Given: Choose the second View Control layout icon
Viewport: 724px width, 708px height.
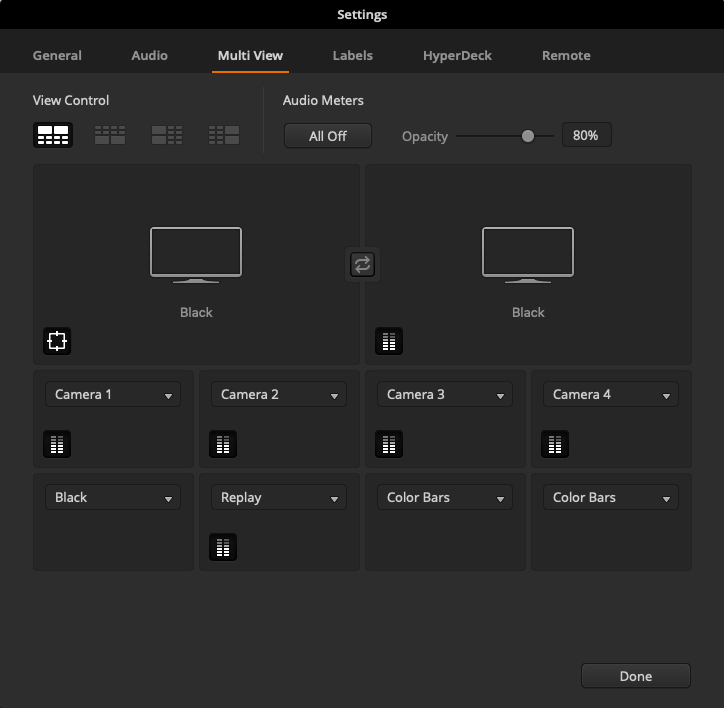Looking at the screenshot, I should click(x=110, y=135).
